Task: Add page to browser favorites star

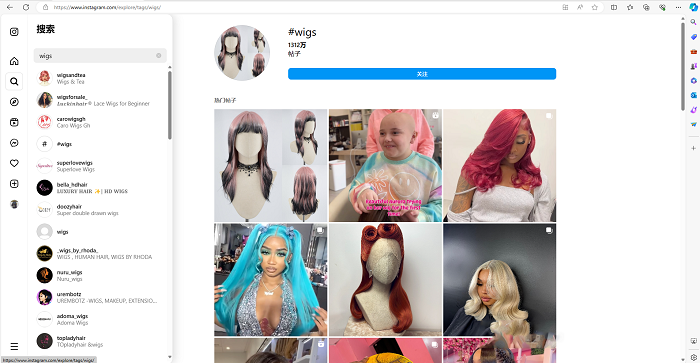Action: tap(595, 7)
